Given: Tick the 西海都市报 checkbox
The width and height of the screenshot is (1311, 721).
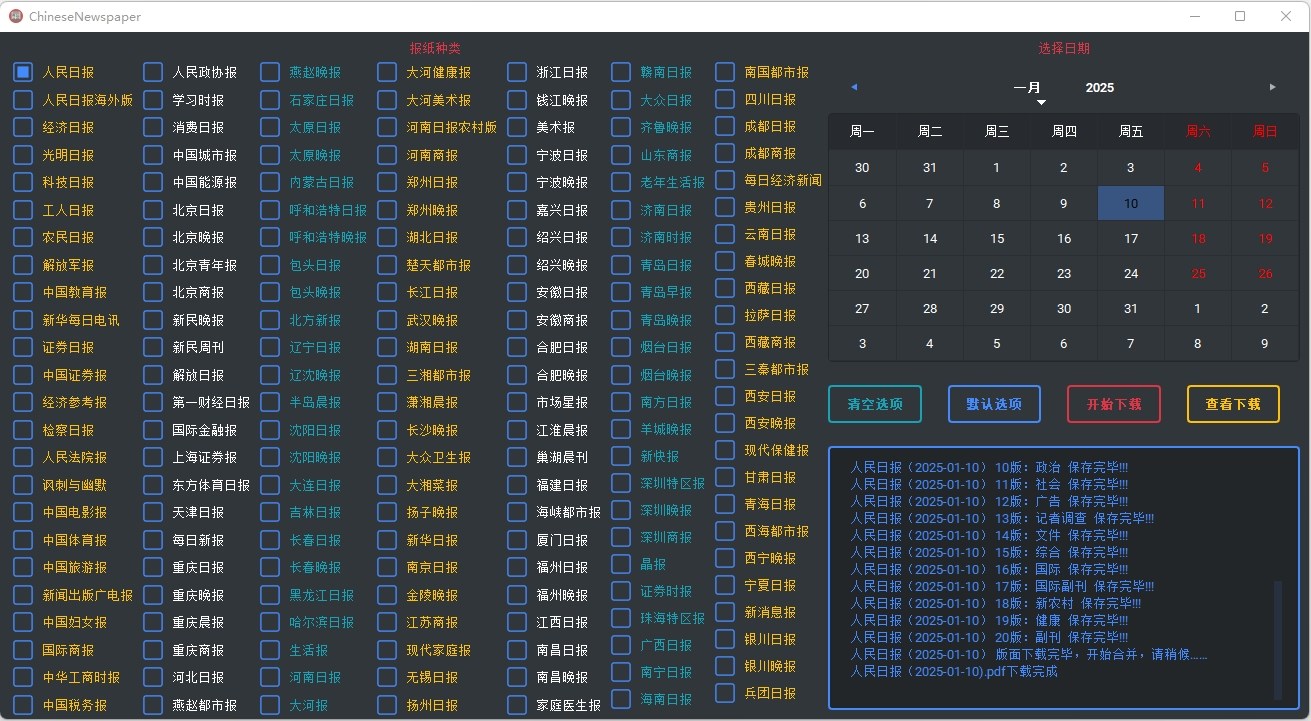Looking at the screenshot, I should 725,531.
